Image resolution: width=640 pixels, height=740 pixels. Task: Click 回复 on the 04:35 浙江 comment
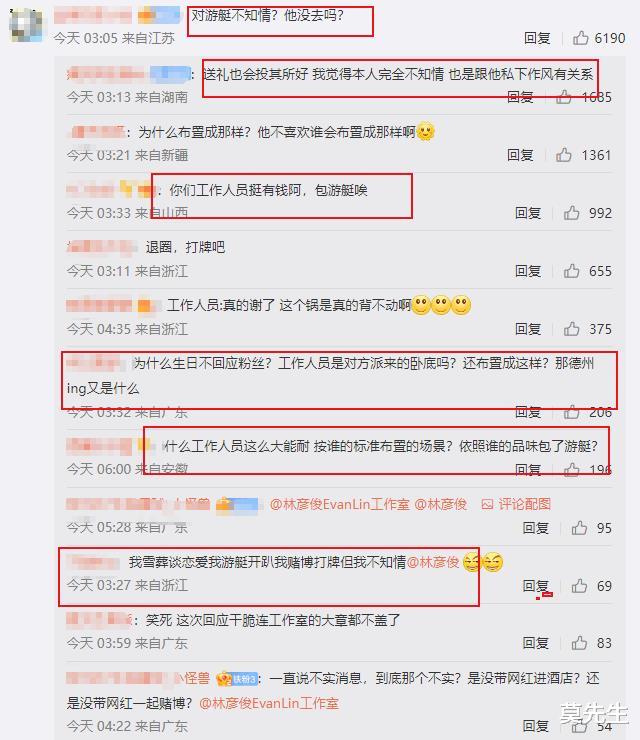click(528, 329)
